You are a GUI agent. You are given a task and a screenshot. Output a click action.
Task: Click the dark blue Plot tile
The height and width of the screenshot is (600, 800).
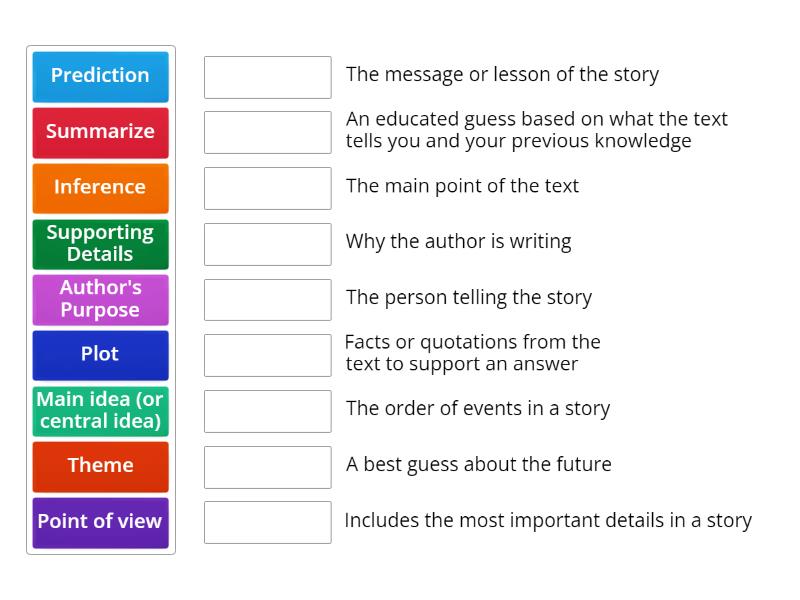(x=100, y=355)
